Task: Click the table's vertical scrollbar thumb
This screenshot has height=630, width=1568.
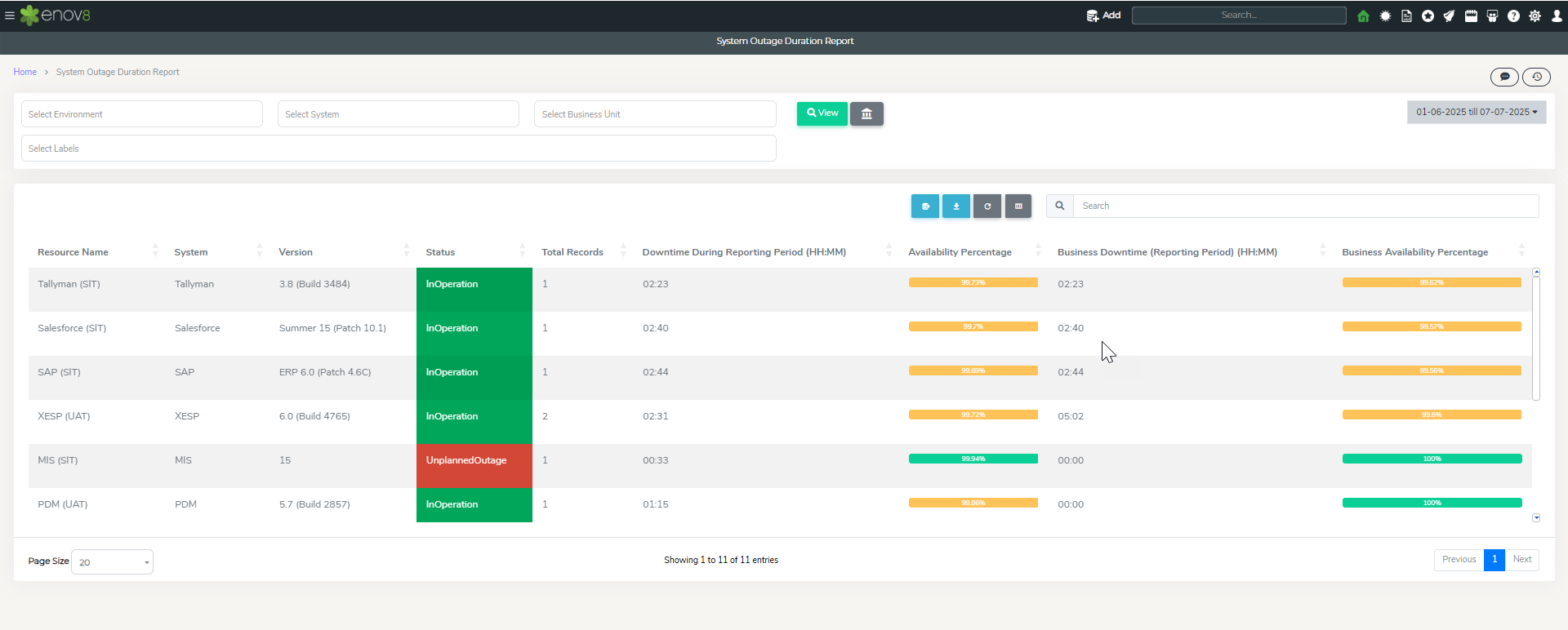Action: click(1536, 339)
